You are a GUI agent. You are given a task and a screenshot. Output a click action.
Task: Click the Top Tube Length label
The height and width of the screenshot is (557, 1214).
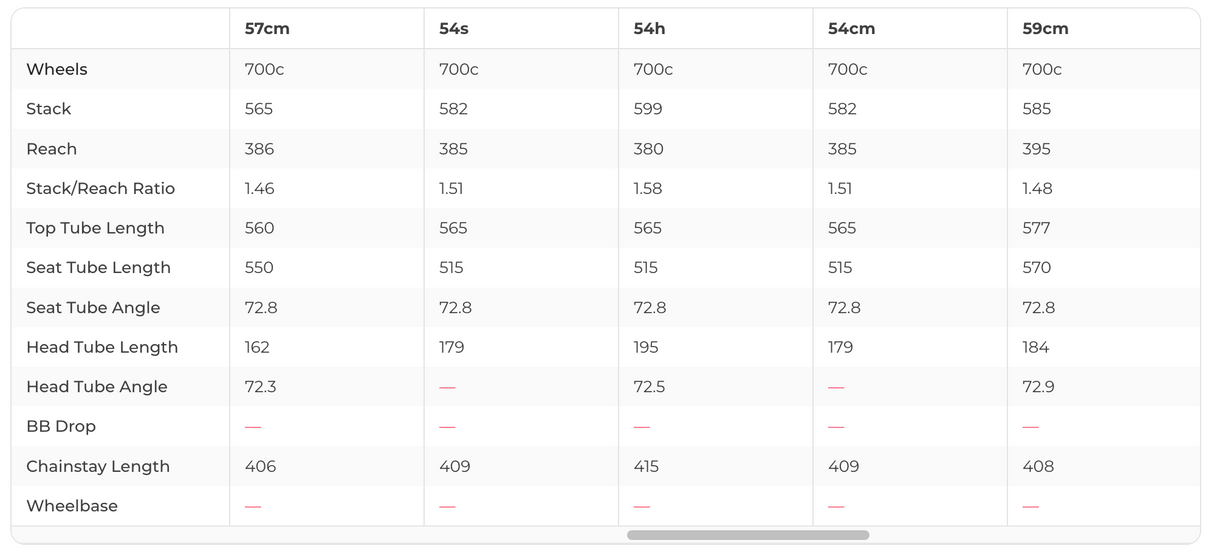95,228
